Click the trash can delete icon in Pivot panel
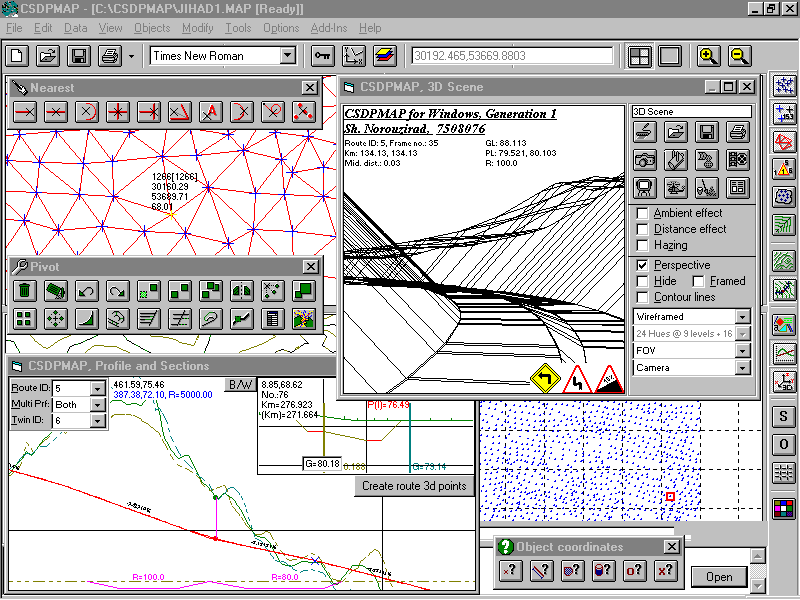Image resolution: width=800 pixels, height=600 pixels. tap(24, 291)
